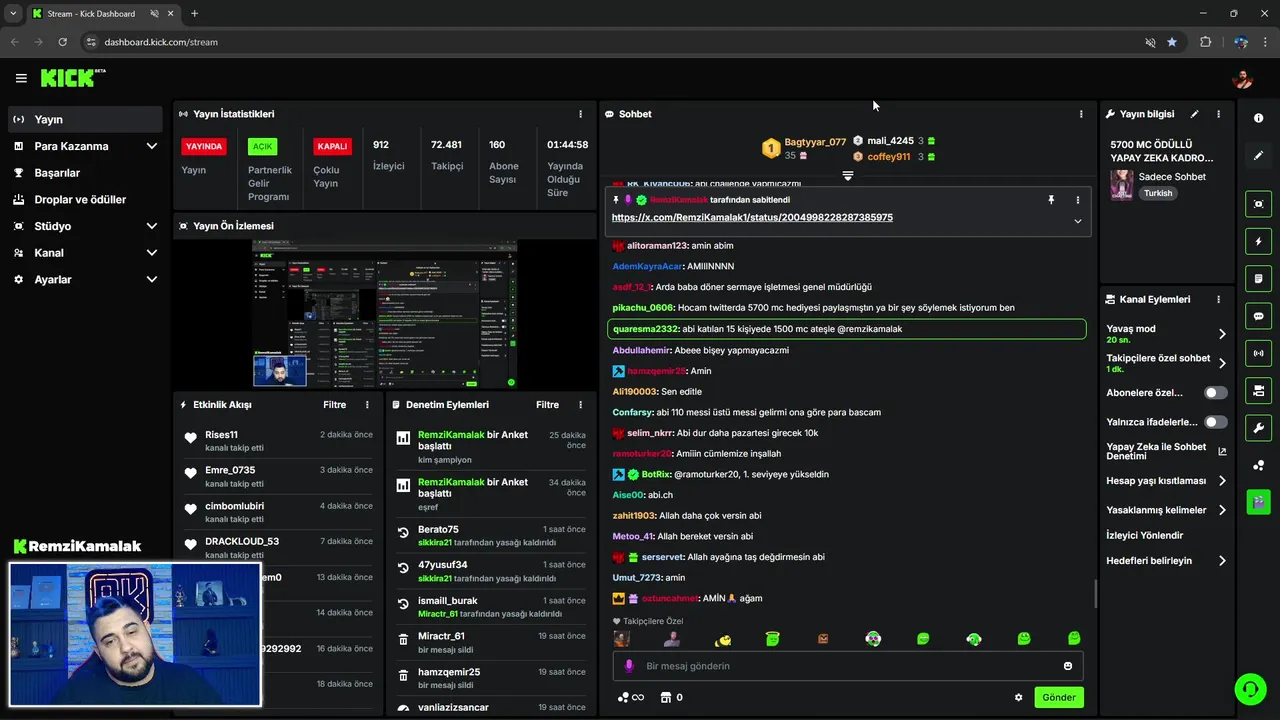Open the Yayın İstatistikleri panel options menu
The height and width of the screenshot is (720, 1280).
(x=581, y=114)
